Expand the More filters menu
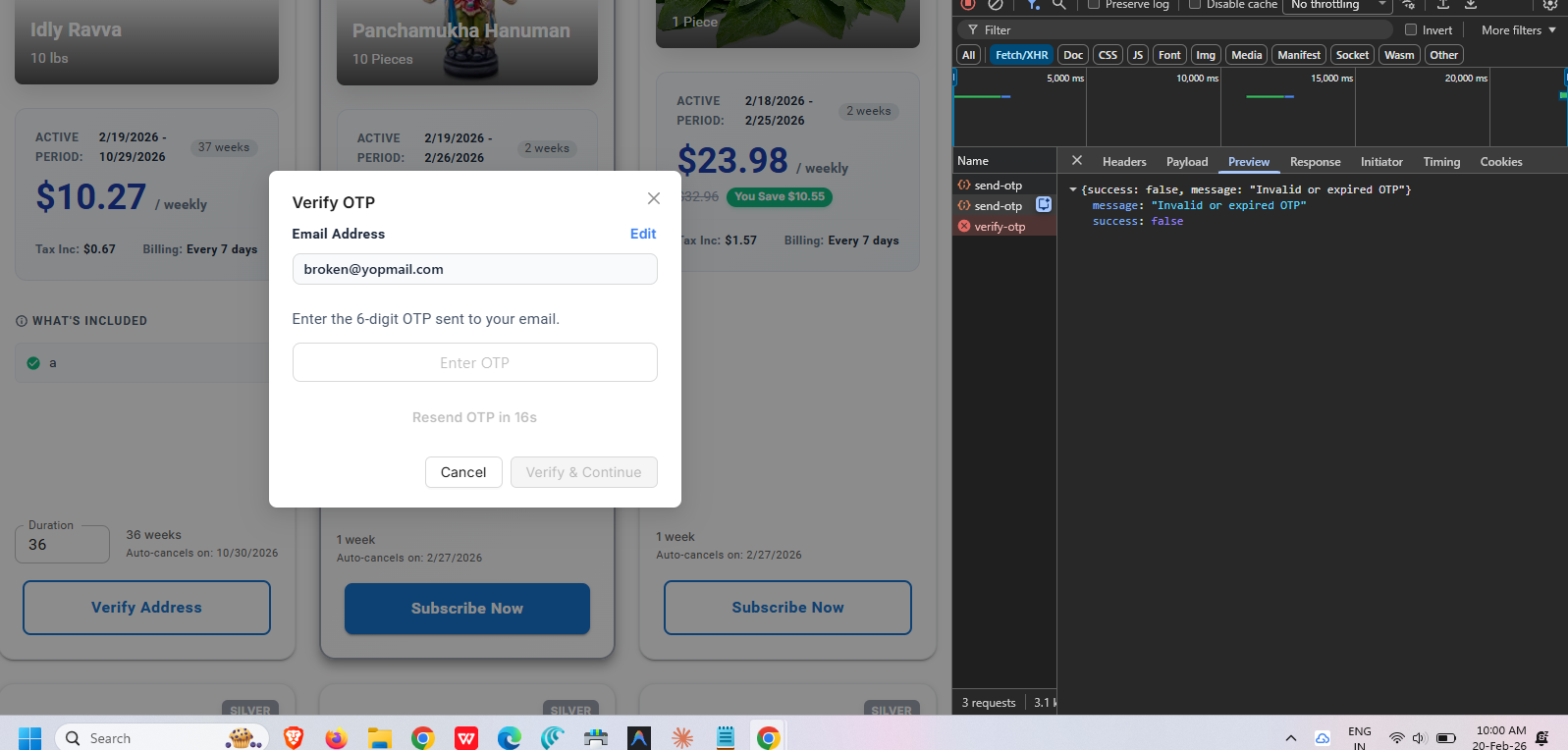 [x=1518, y=30]
